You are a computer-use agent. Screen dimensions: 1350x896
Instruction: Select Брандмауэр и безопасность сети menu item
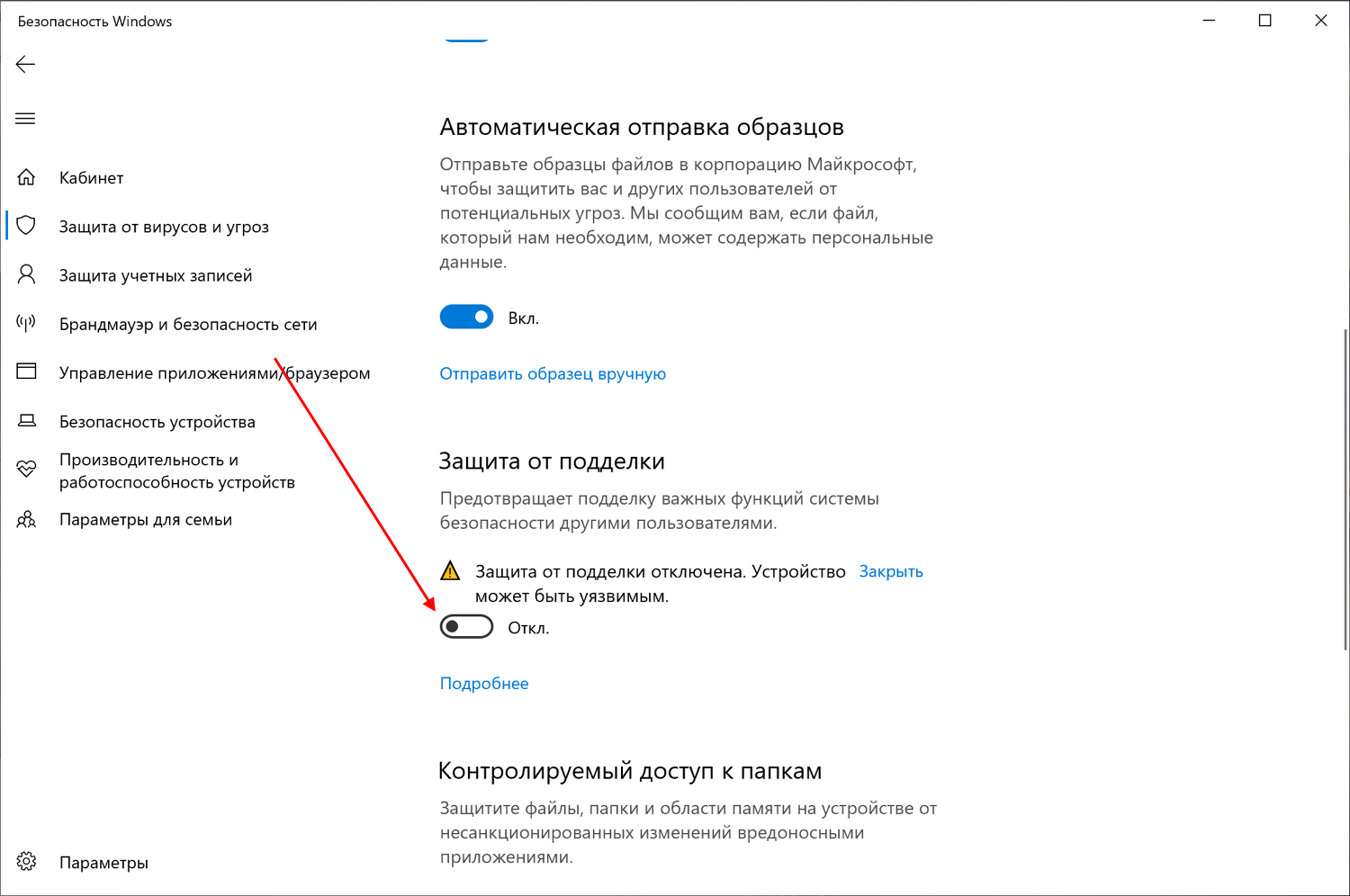click(x=188, y=324)
